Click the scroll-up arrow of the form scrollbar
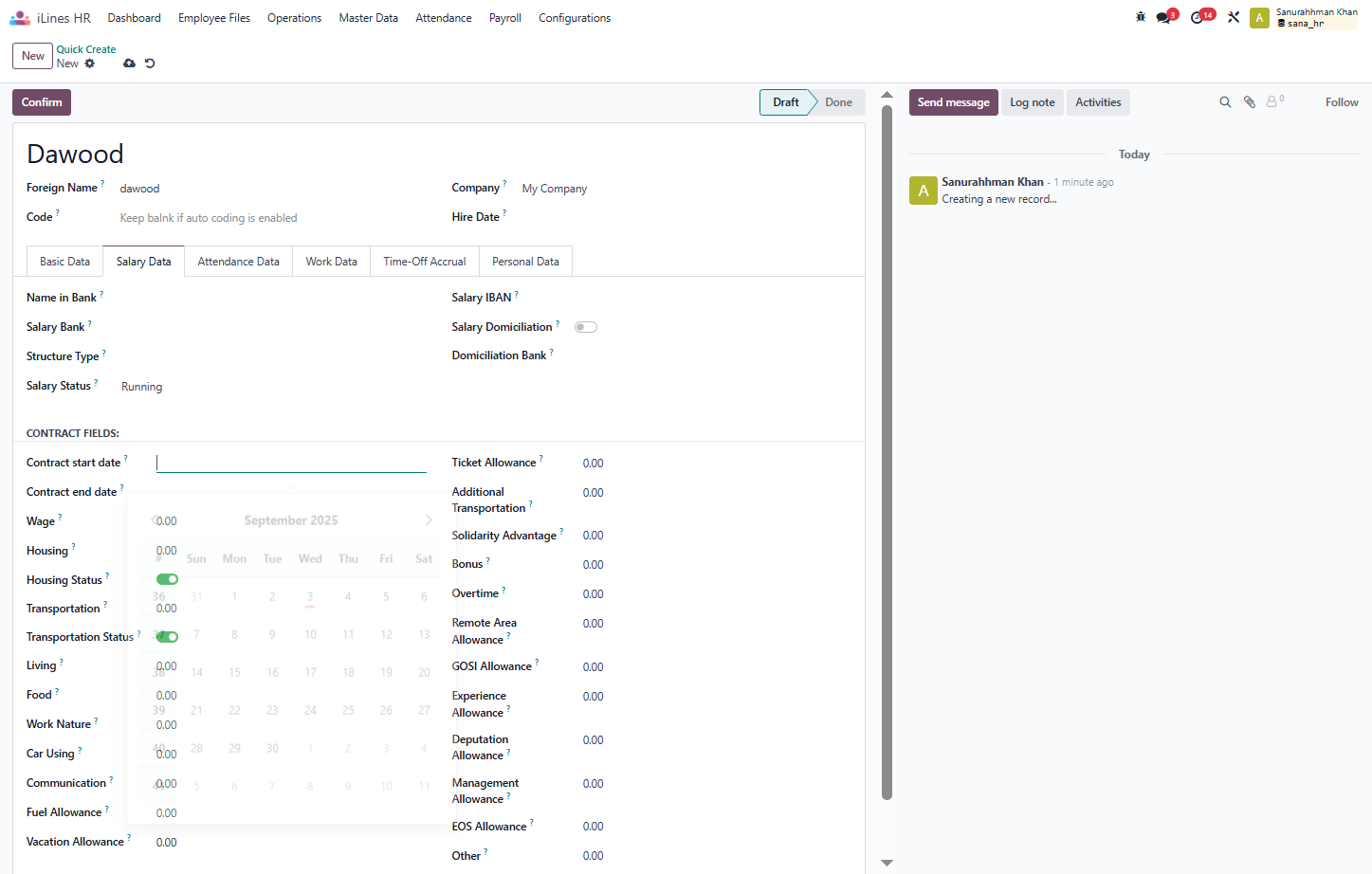 tap(887, 95)
